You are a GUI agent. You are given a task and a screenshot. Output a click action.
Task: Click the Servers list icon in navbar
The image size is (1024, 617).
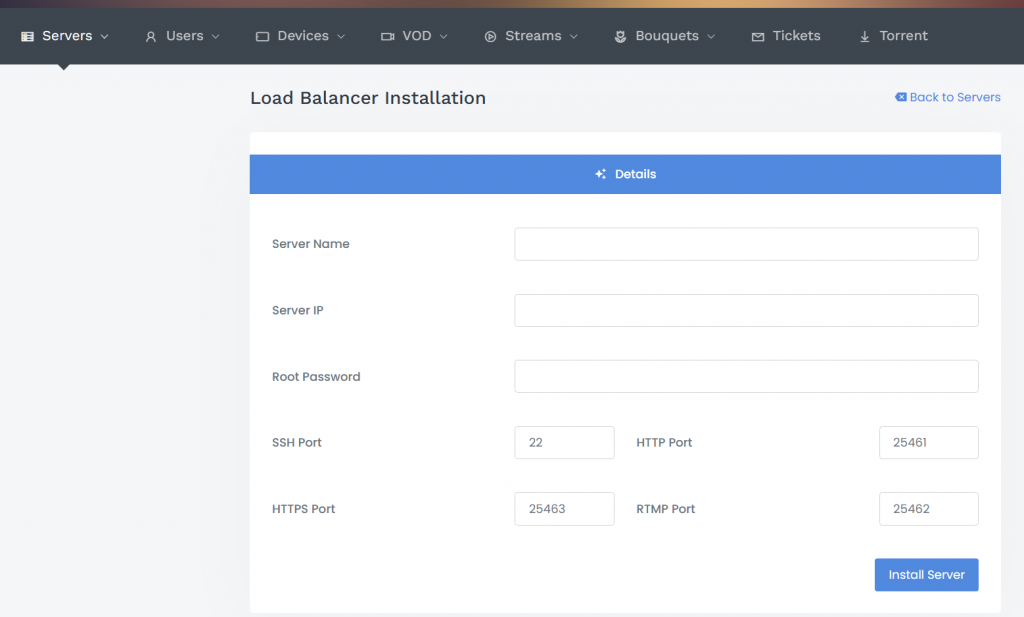click(x=28, y=36)
